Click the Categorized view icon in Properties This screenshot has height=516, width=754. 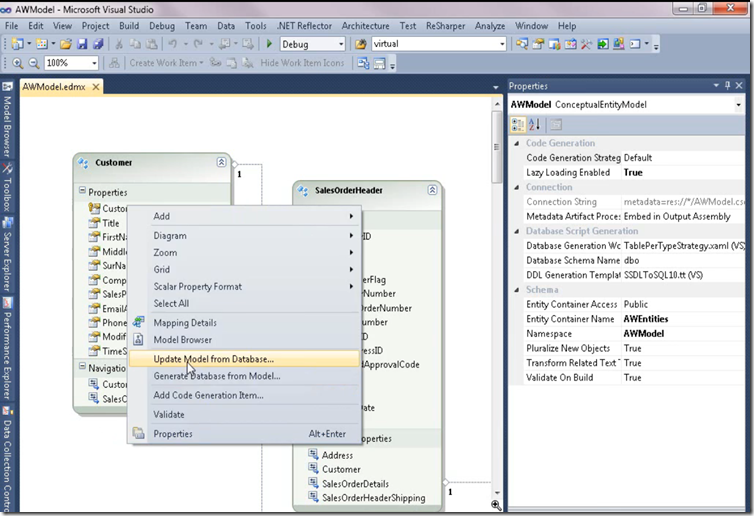518,125
